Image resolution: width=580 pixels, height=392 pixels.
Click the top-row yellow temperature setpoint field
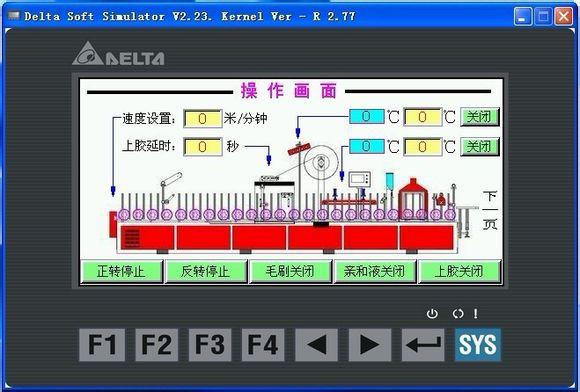click(422, 117)
